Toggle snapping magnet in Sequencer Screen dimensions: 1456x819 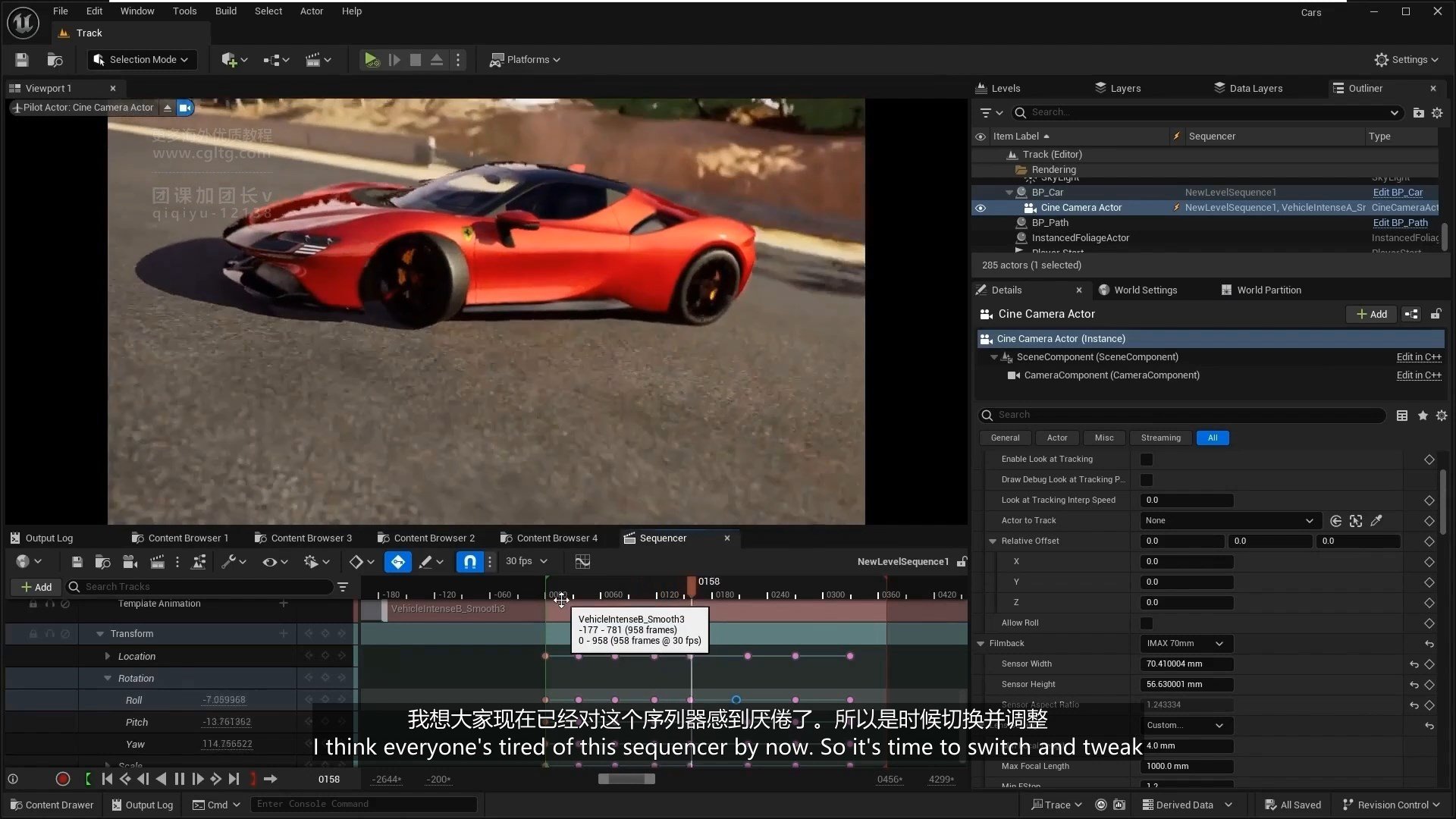(x=470, y=562)
